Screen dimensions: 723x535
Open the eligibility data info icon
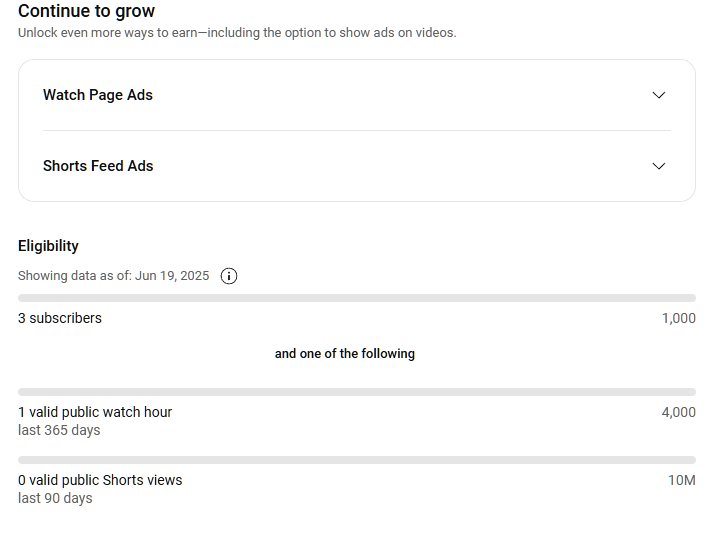(x=229, y=276)
